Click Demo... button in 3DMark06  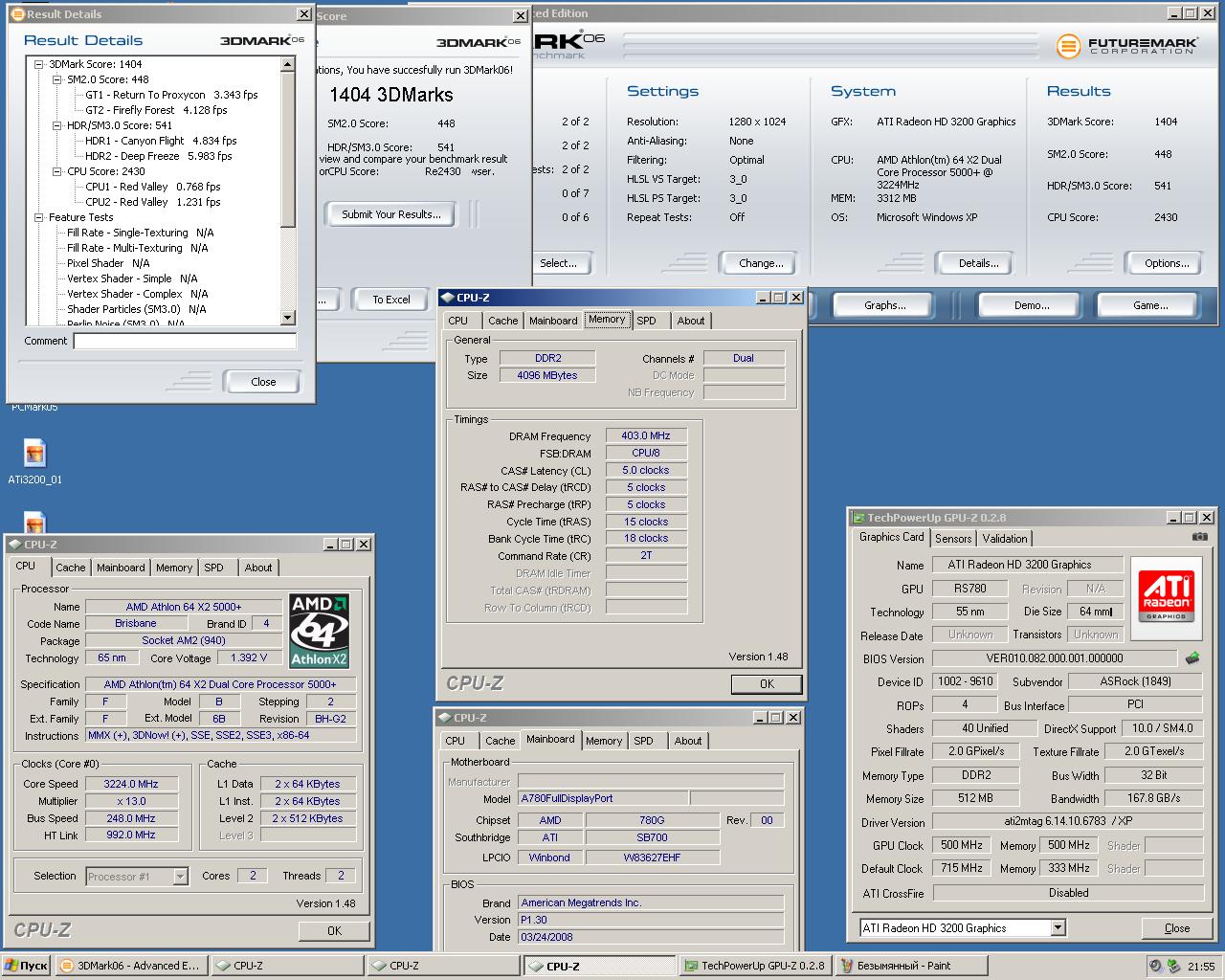1032,305
